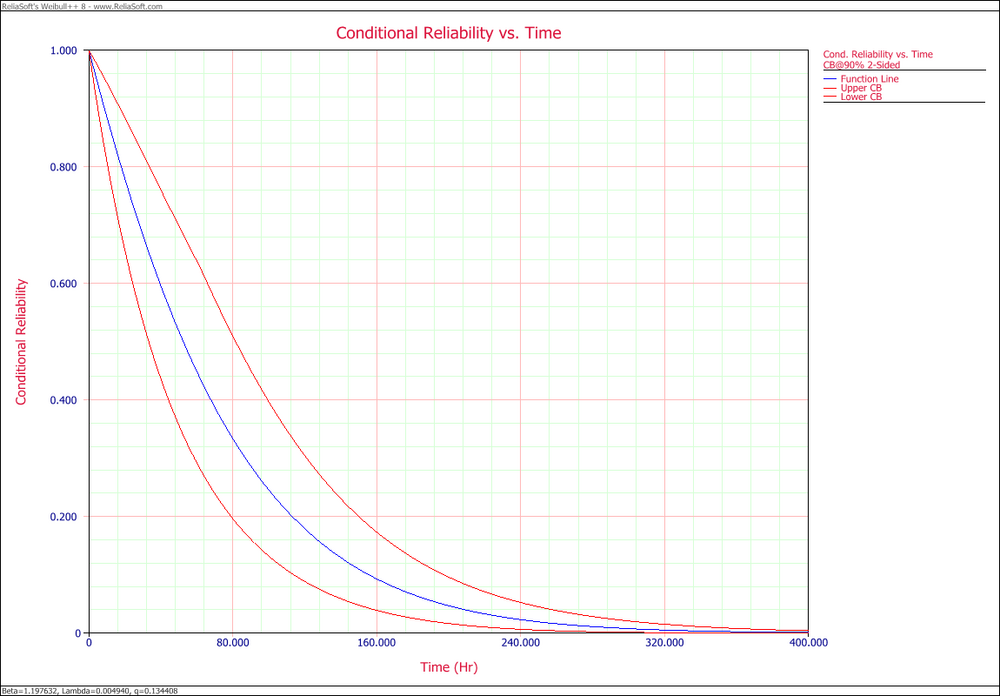Click the Beta, Lambda, q parameter status text

point(98,690)
